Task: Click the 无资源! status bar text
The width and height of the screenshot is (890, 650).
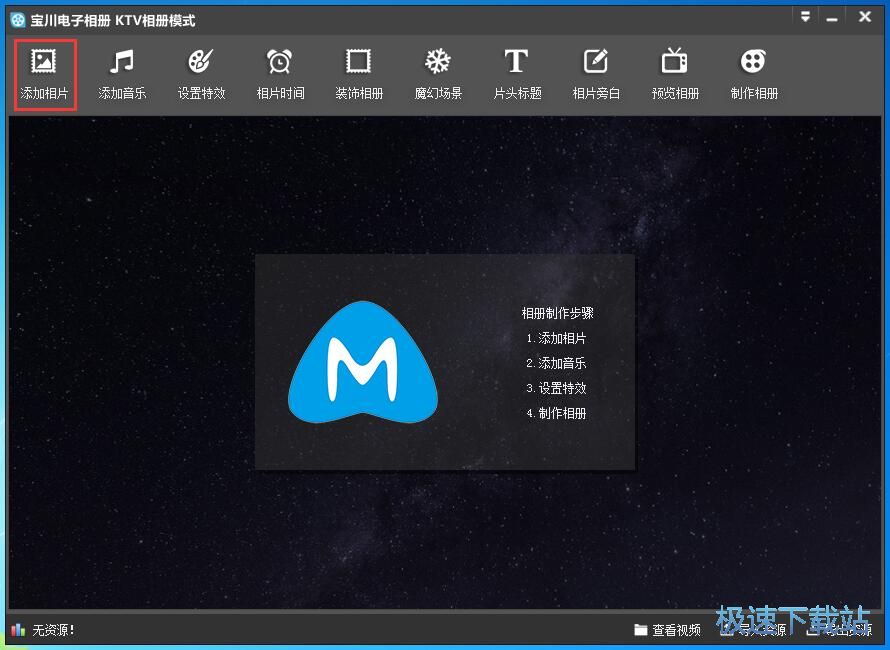Action: click(53, 630)
